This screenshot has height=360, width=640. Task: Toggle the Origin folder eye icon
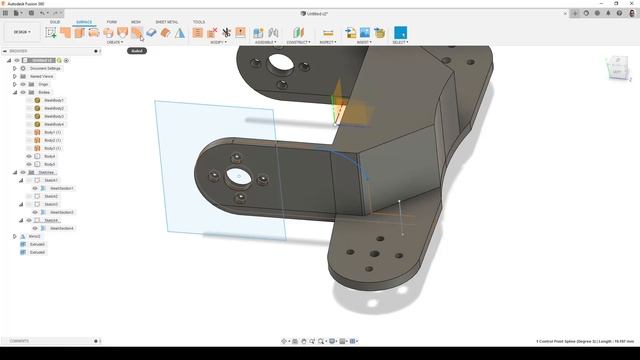point(23,84)
